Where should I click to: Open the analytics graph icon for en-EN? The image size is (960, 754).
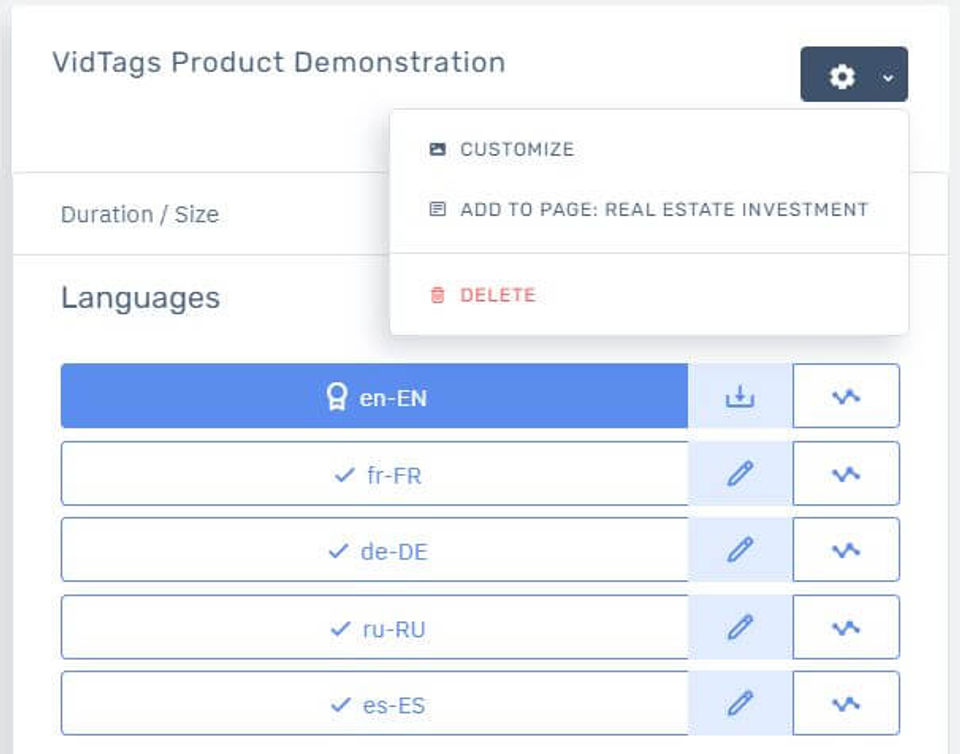(846, 396)
